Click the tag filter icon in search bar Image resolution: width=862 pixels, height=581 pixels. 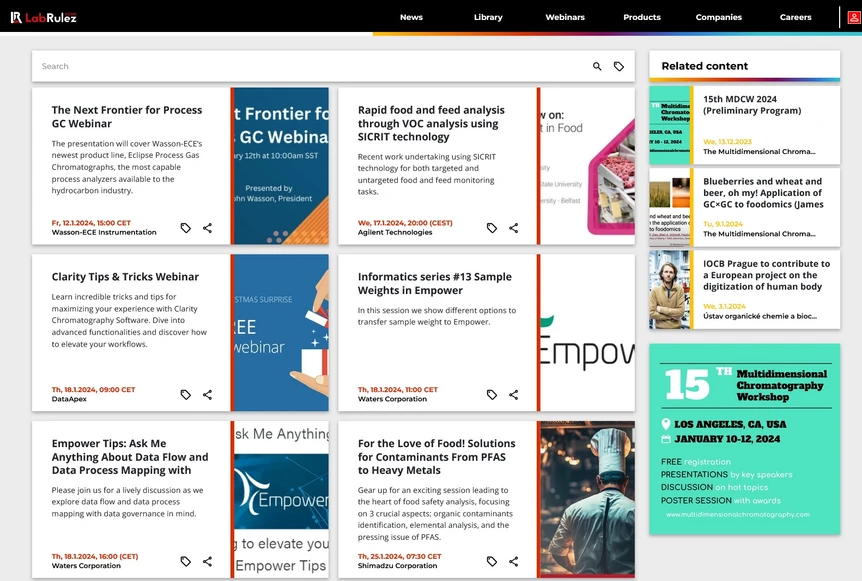[619, 67]
